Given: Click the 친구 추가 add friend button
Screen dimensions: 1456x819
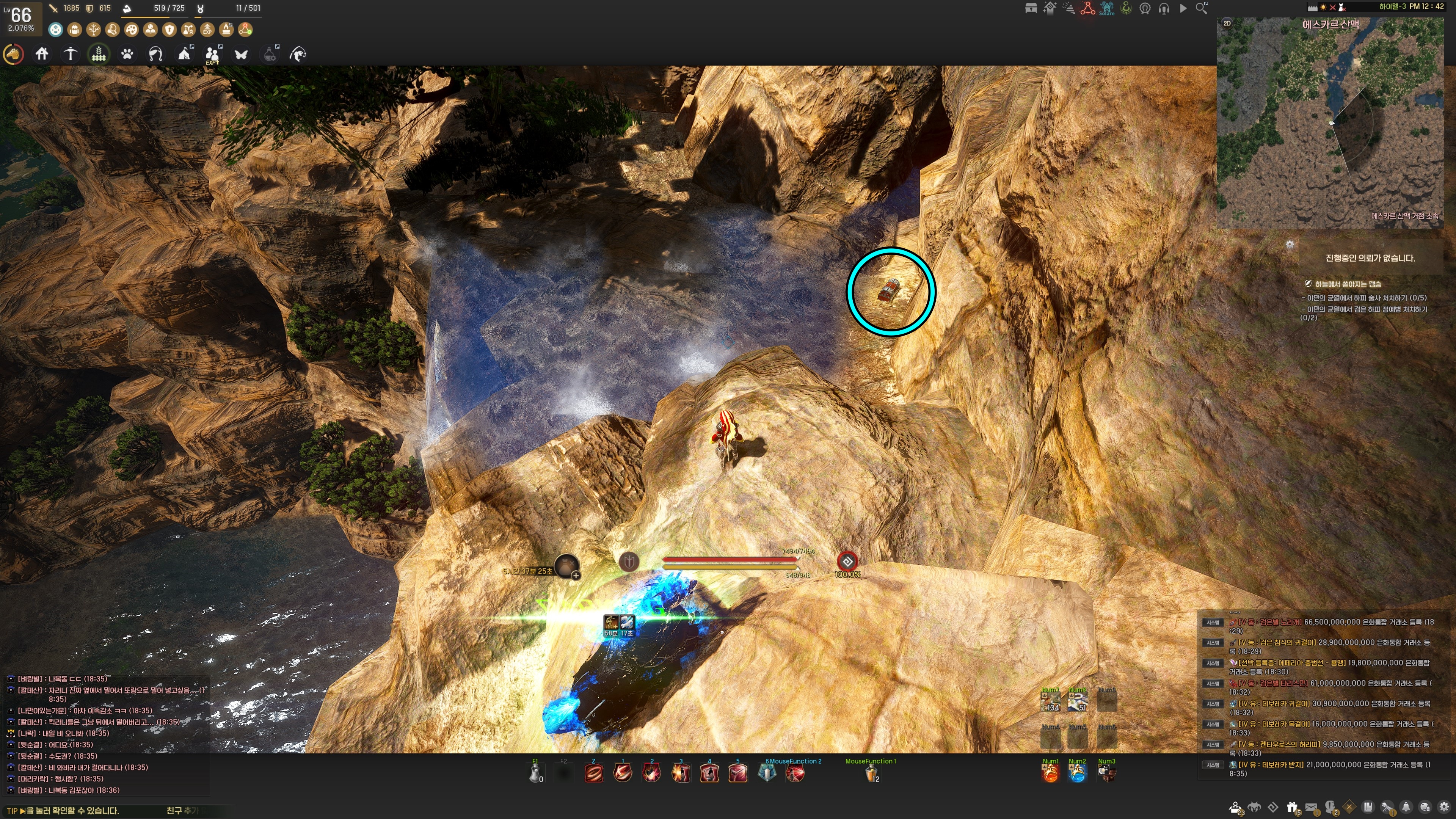Looking at the screenshot, I should [182, 811].
